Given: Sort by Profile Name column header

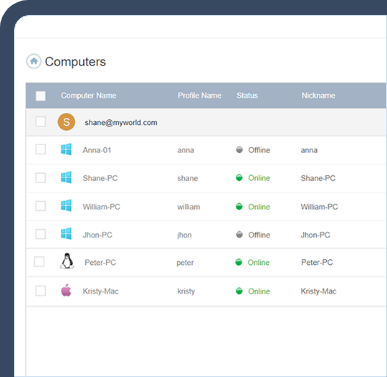Looking at the screenshot, I should tap(199, 96).
